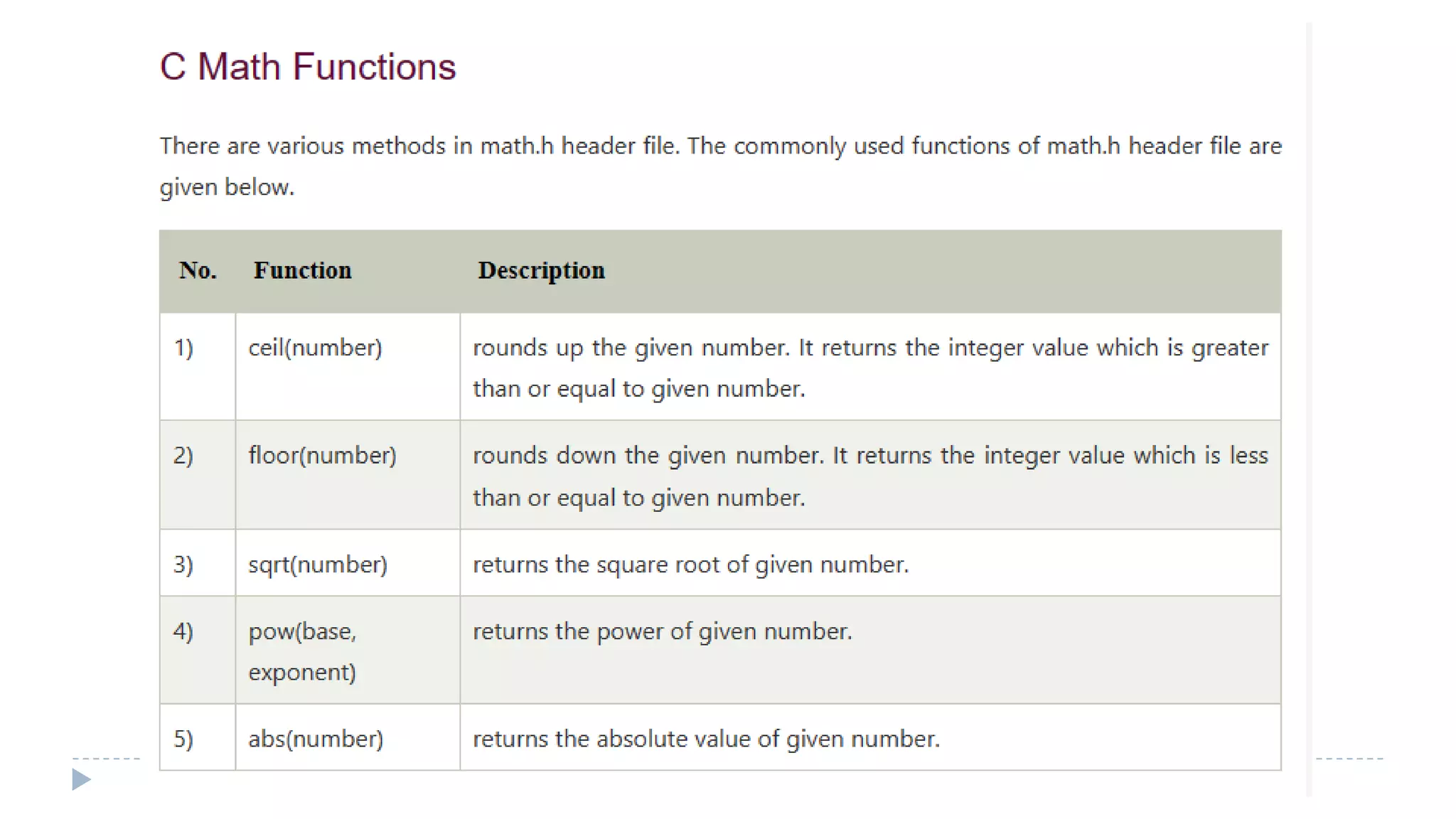This screenshot has height=819, width=1456.
Task: Click row number 3) in the table
Action: pyautogui.click(x=183, y=564)
